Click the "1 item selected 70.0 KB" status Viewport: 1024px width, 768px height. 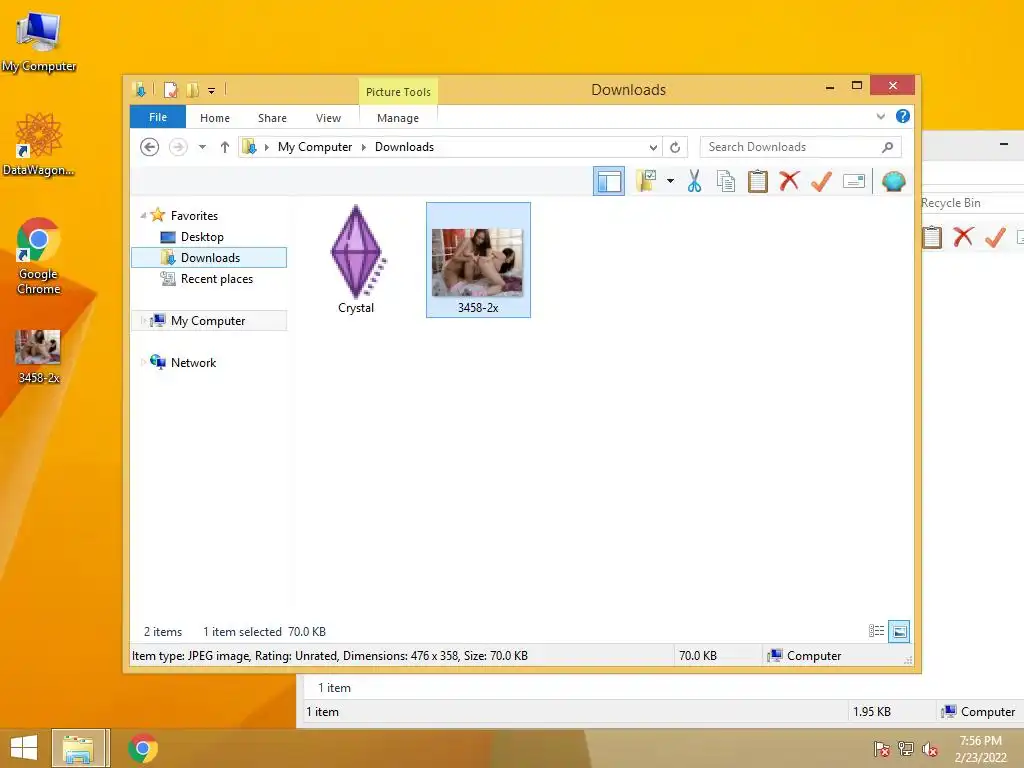tap(264, 632)
